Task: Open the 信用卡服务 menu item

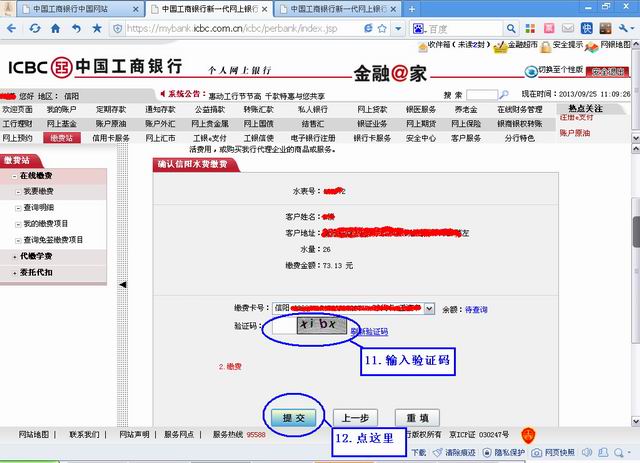Action: coord(111,138)
